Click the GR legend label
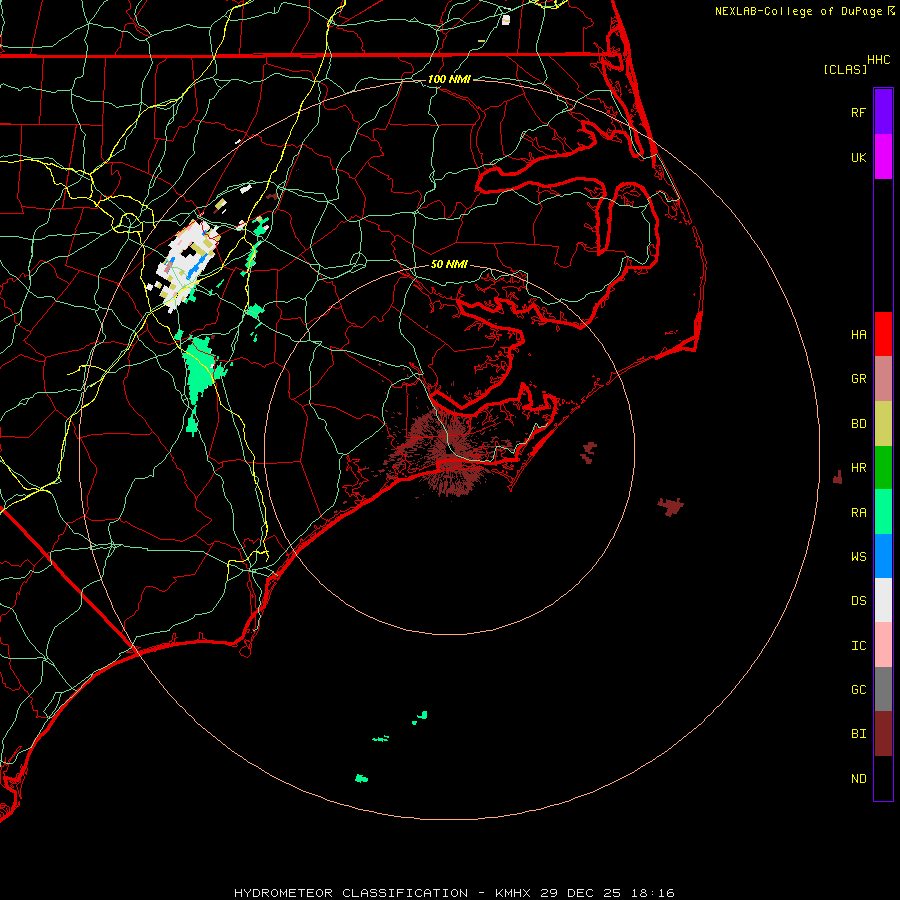 pyautogui.click(x=859, y=379)
